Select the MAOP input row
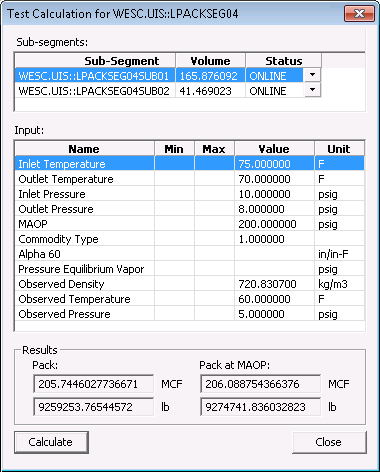 pos(190,224)
